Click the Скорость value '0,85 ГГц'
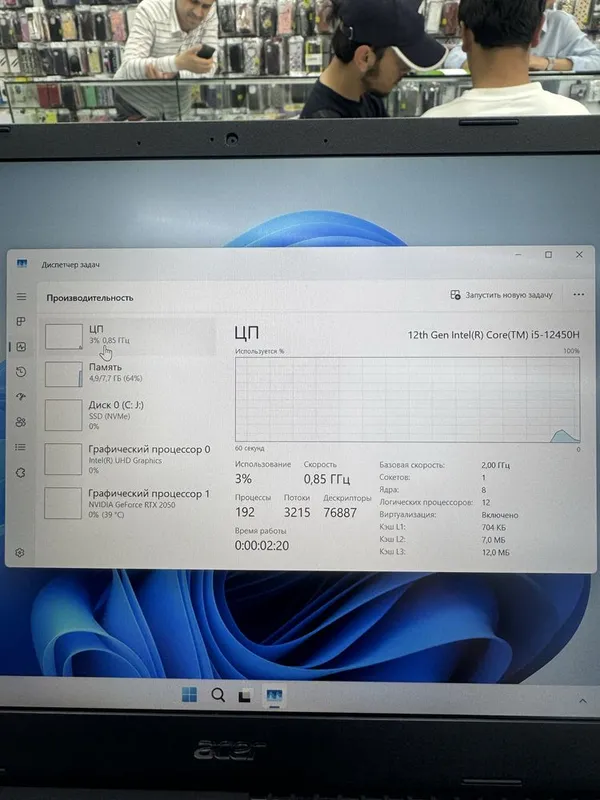 tap(327, 479)
